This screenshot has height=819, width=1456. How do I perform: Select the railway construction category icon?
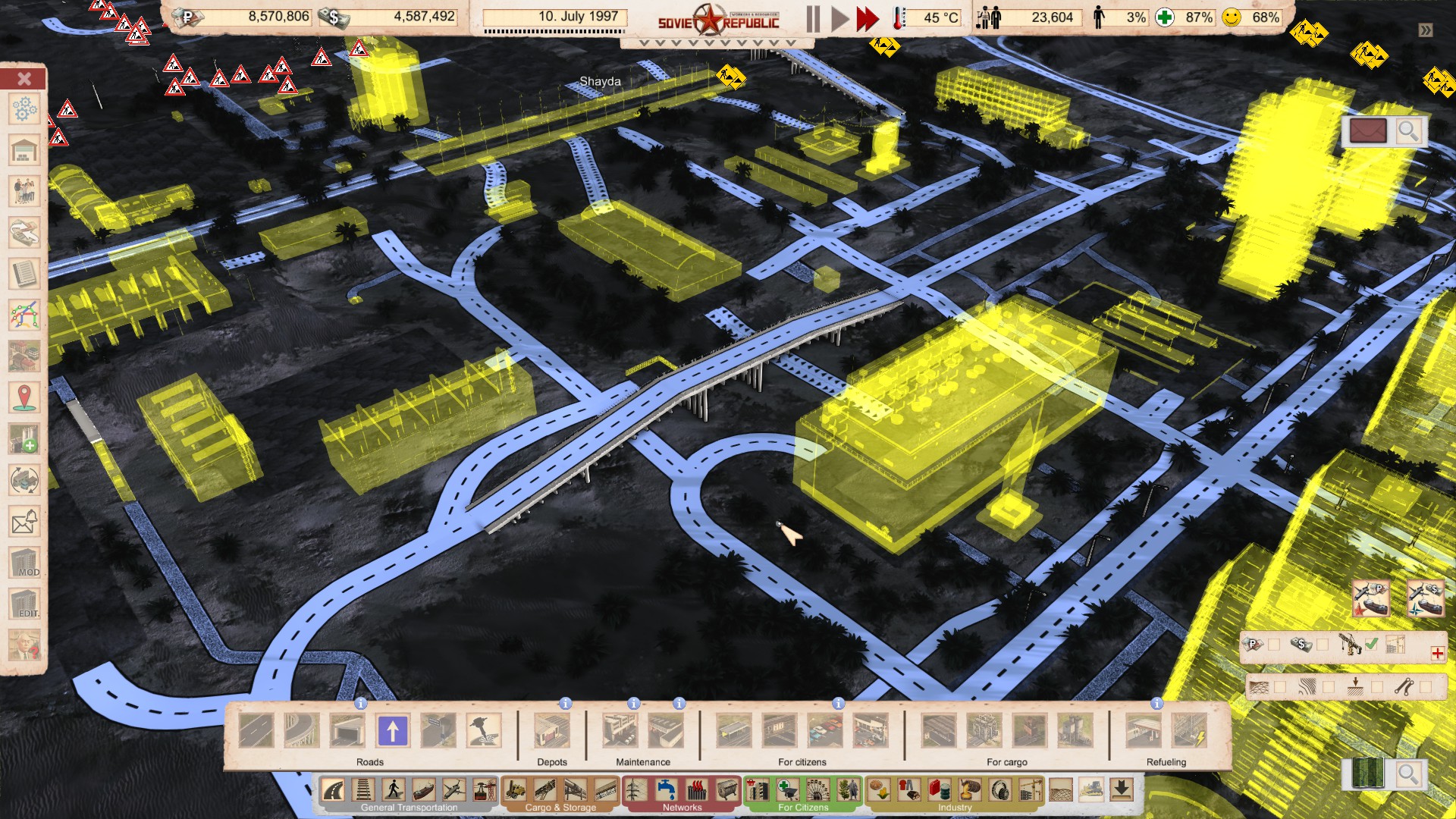pos(363,790)
